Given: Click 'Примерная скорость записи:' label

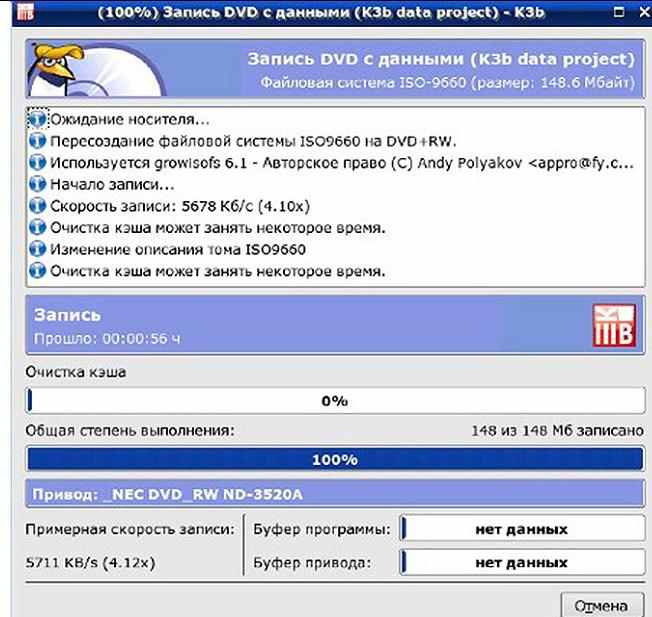Looking at the screenshot, I should [130, 529].
